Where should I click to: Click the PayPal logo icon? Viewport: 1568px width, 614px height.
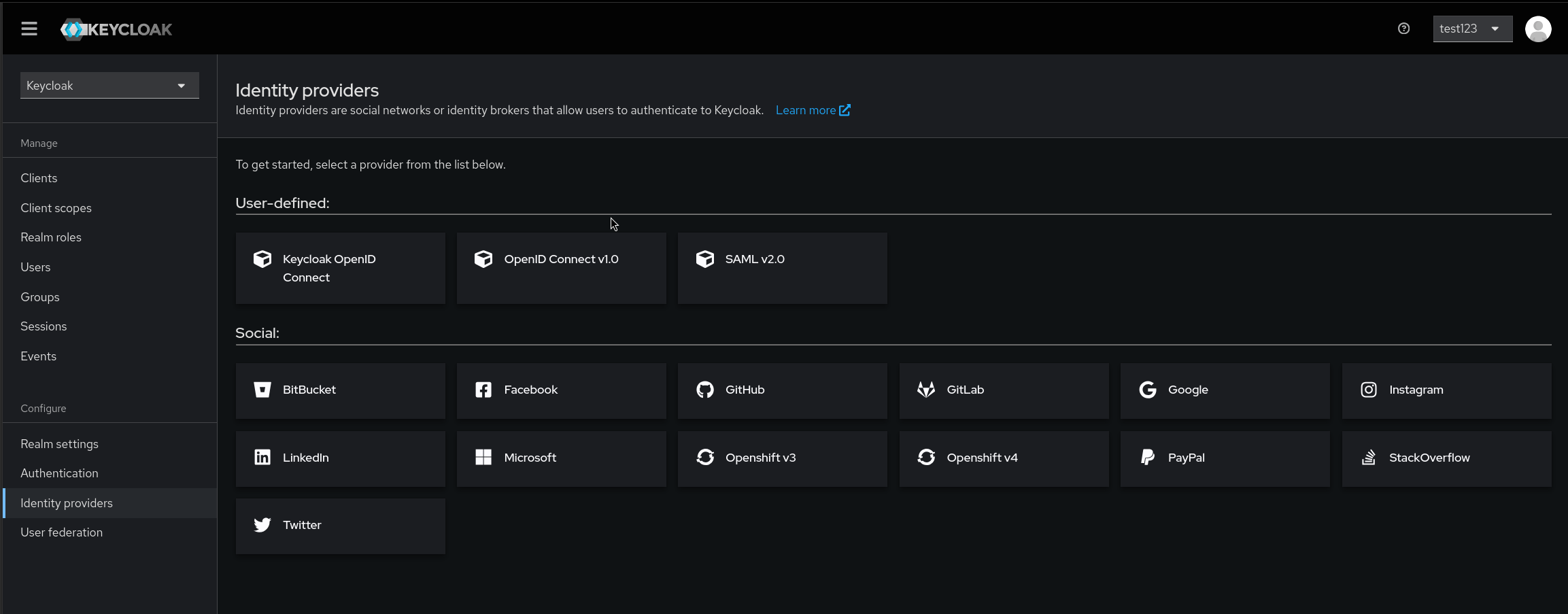(1148, 457)
